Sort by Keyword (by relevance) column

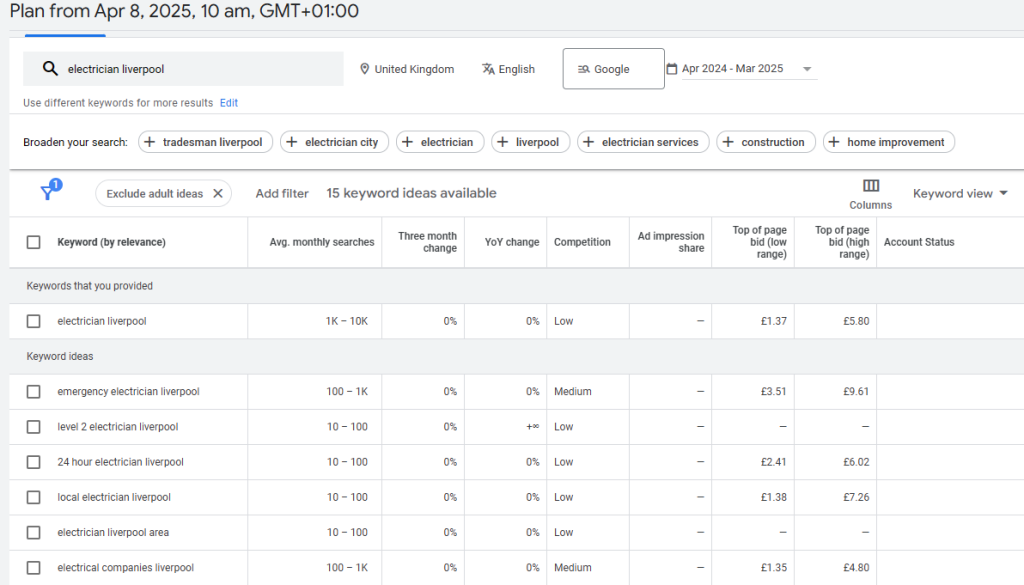coord(111,242)
